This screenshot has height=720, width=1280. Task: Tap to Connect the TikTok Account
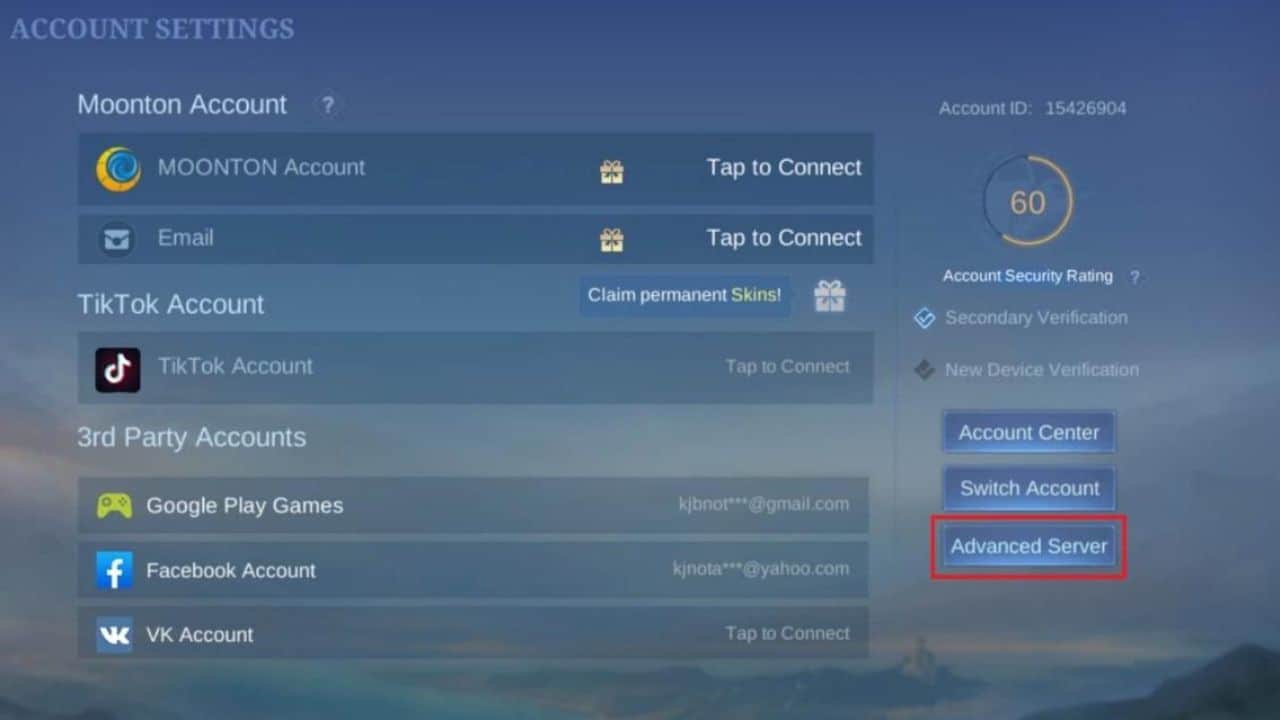pyautogui.click(x=788, y=367)
